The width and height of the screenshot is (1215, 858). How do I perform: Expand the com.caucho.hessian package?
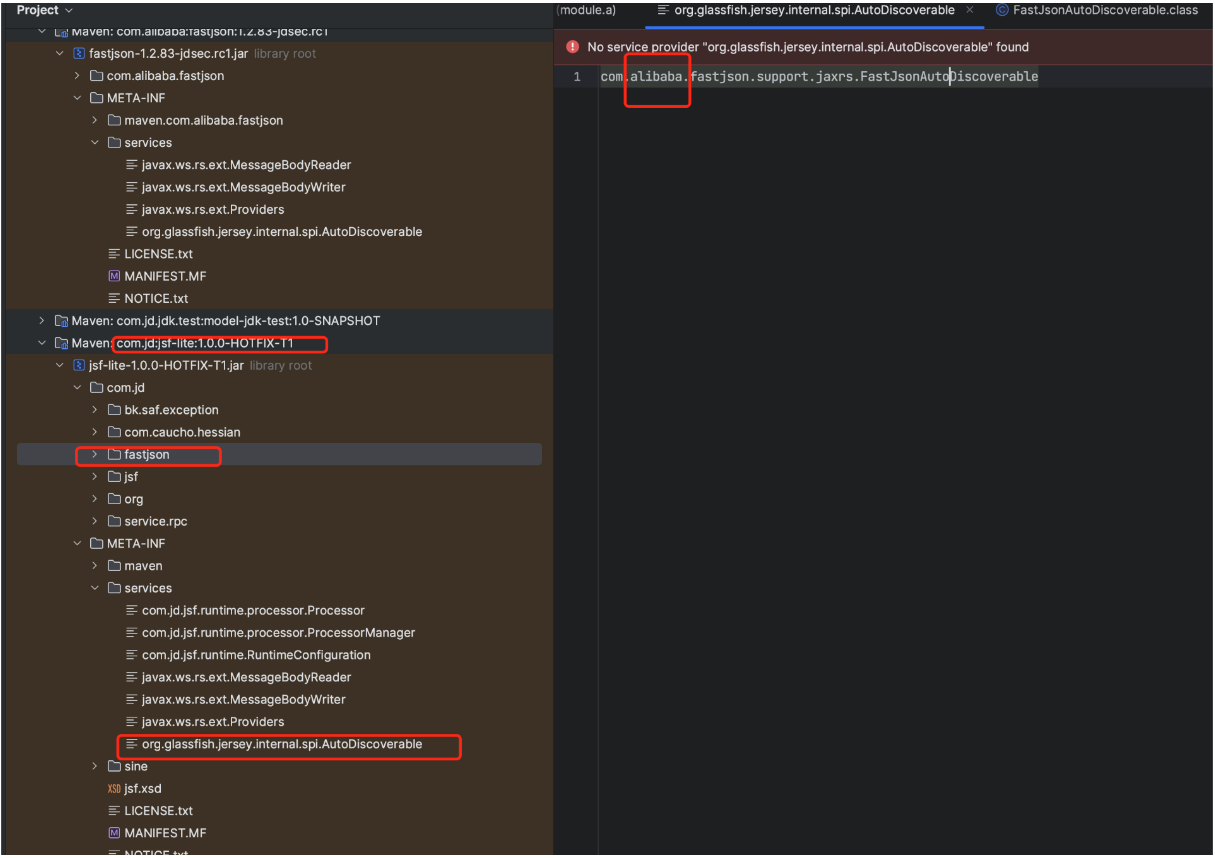[95, 432]
